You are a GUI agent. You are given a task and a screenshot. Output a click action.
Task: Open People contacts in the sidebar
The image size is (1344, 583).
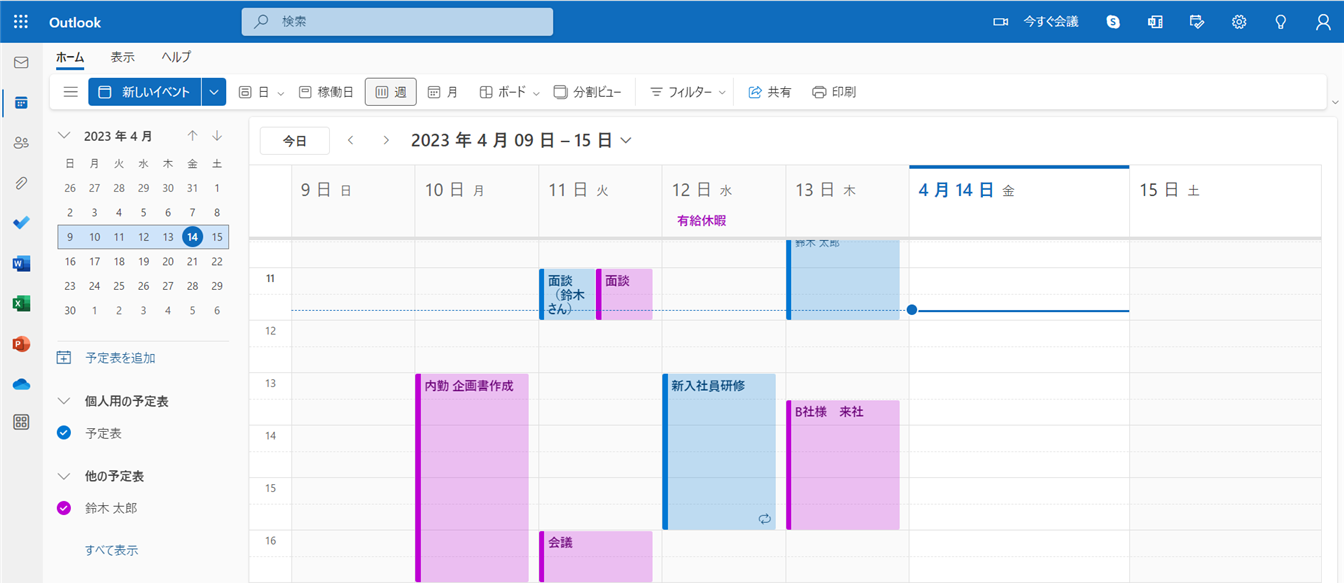(x=21, y=143)
